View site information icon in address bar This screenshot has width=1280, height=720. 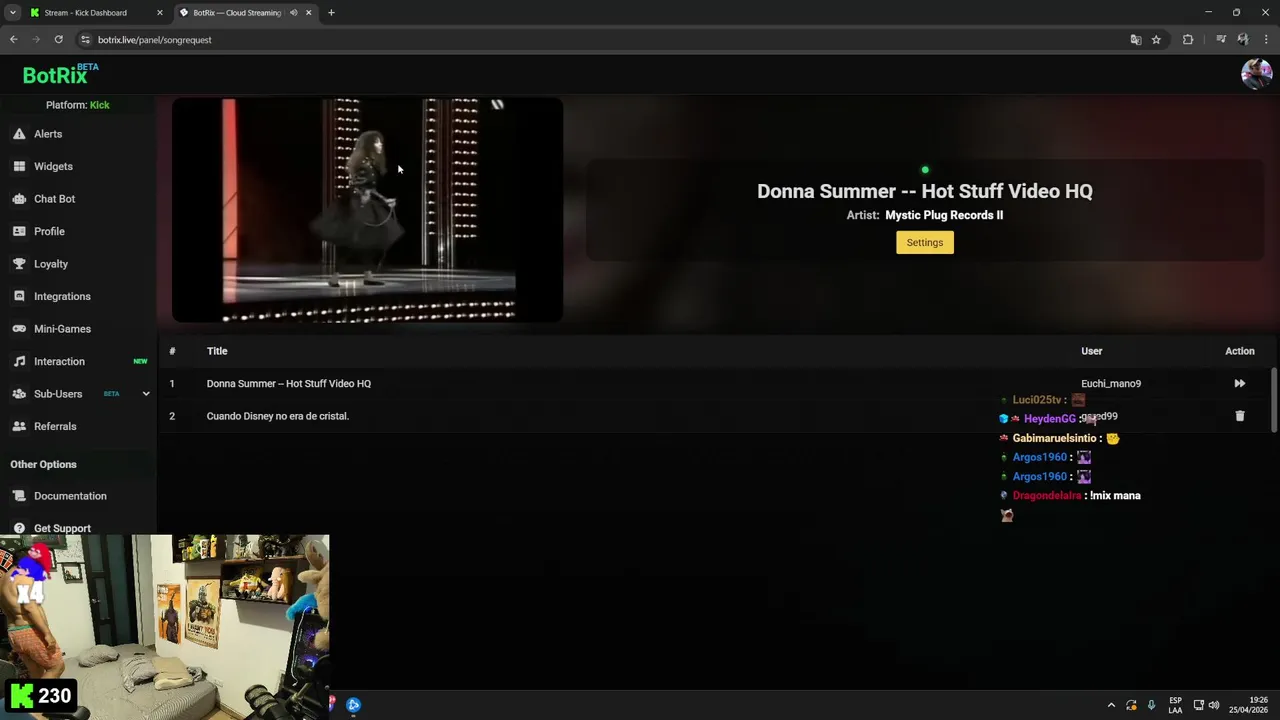[x=86, y=40]
